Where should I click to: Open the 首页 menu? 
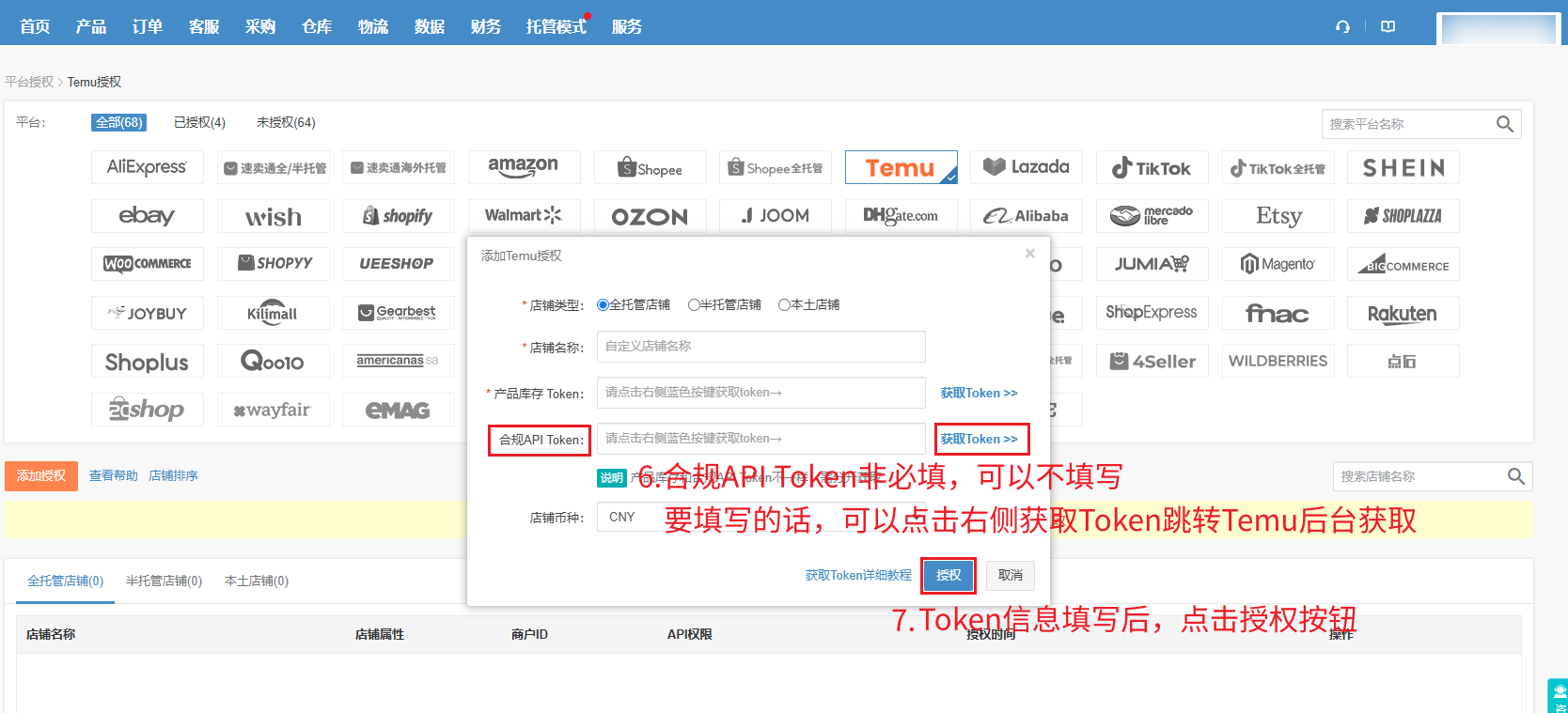click(x=35, y=26)
